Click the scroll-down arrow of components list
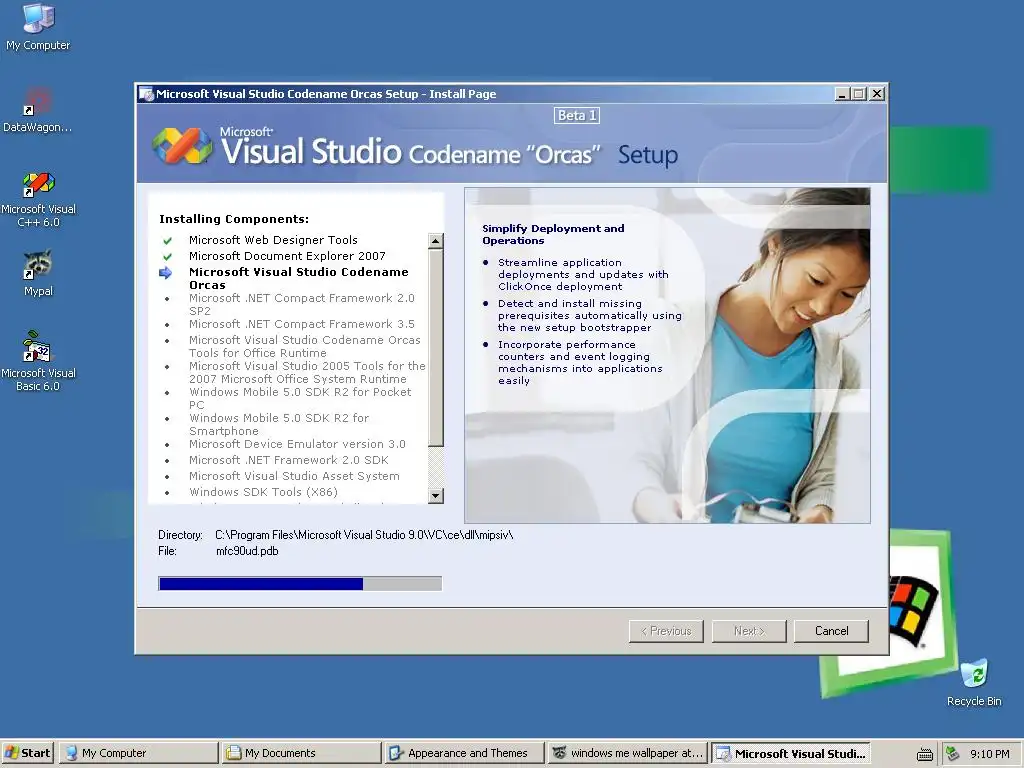1024x768 pixels. (436, 496)
